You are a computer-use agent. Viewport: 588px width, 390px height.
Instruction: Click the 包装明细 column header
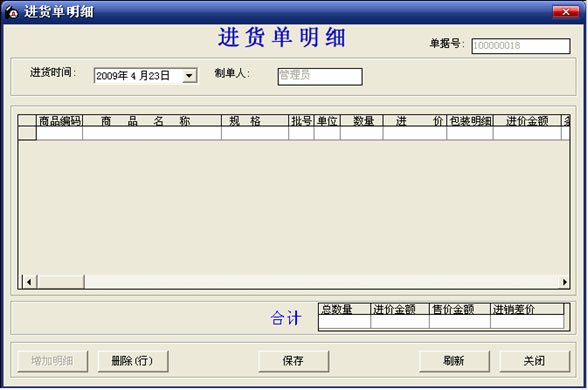[470, 121]
